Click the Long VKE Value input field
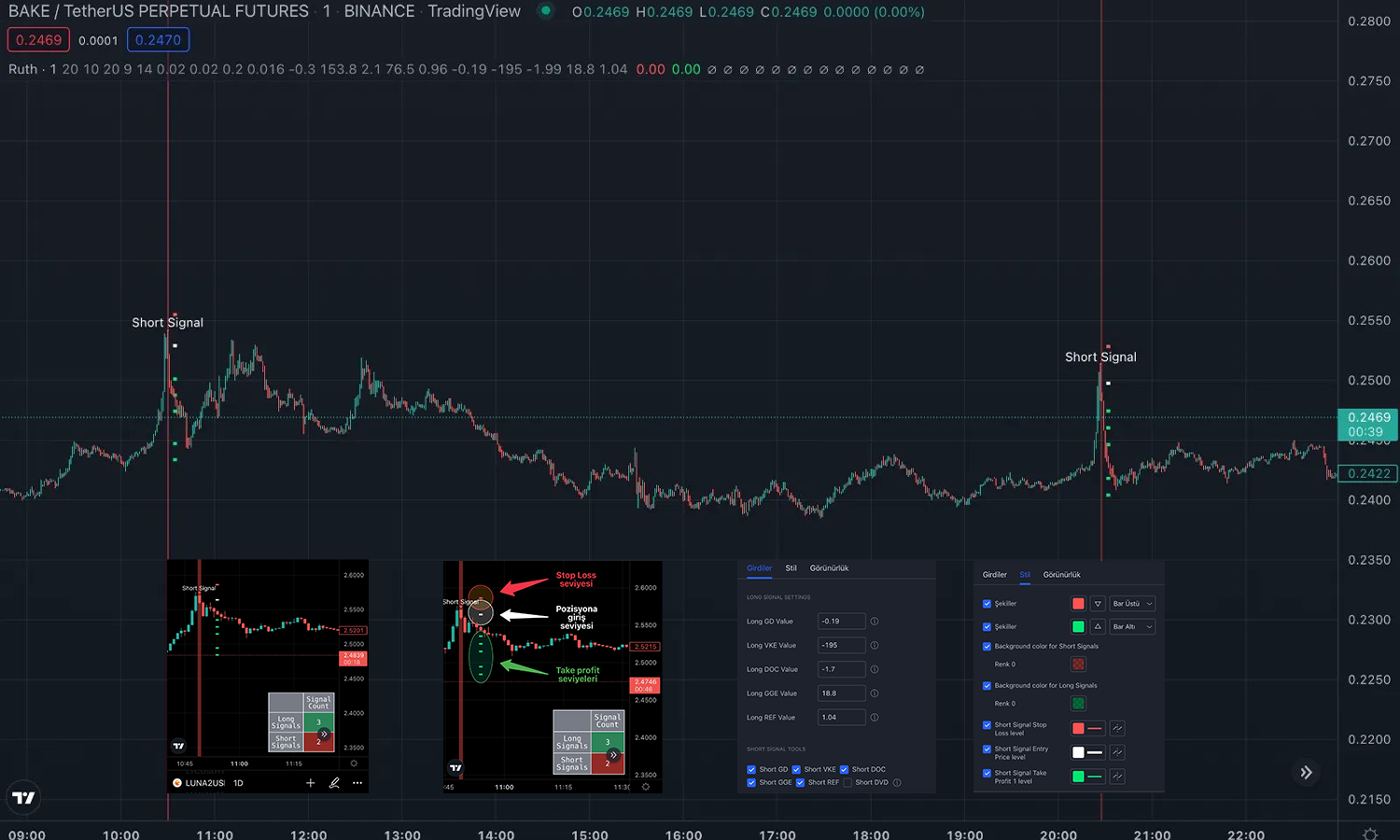This screenshot has width=1400, height=840. click(840, 646)
